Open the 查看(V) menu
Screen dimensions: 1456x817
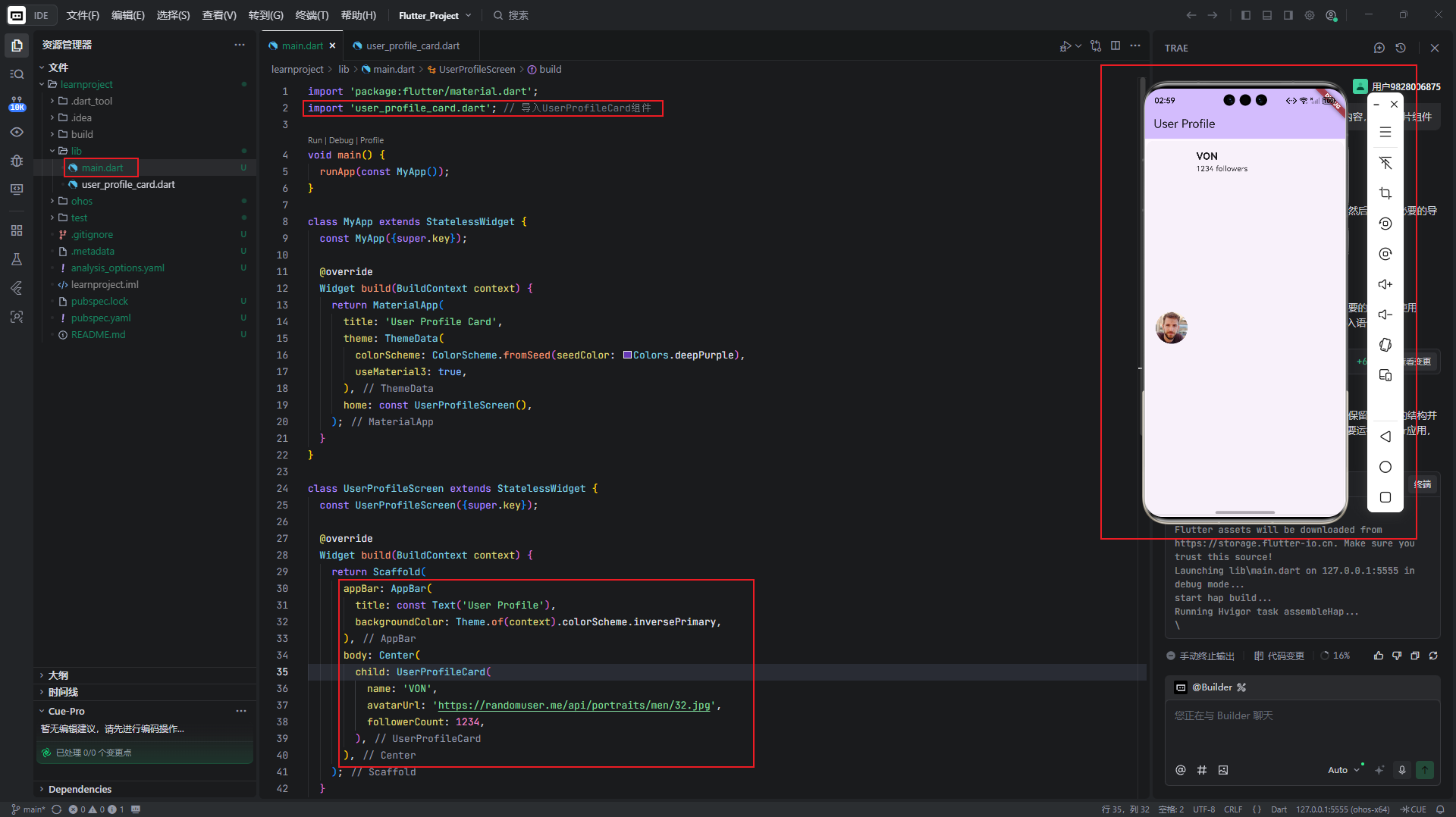(x=218, y=15)
